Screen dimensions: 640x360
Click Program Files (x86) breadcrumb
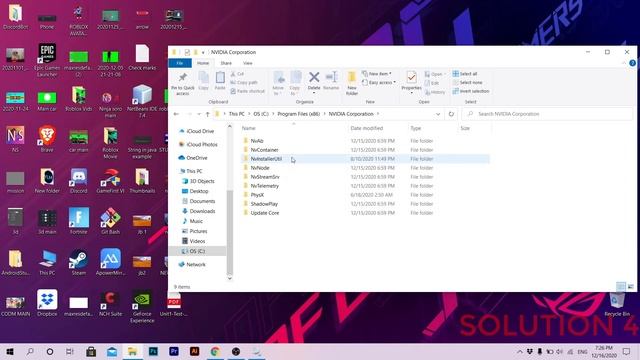(x=298, y=114)
